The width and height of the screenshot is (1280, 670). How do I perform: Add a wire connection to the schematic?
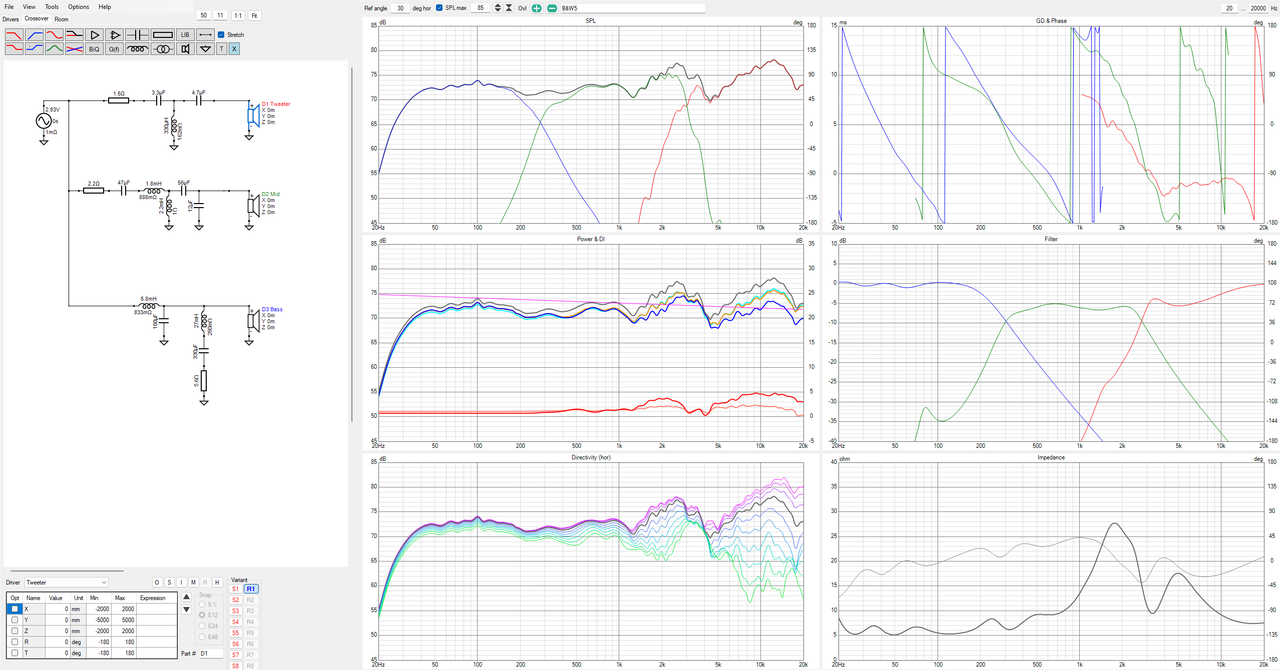click(x=205, y=34)
